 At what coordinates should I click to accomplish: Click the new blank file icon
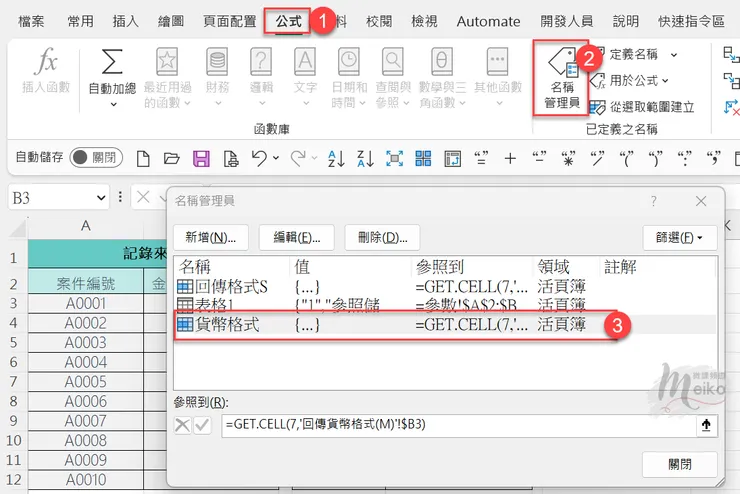pyautogui.click(x=143, y=159)
